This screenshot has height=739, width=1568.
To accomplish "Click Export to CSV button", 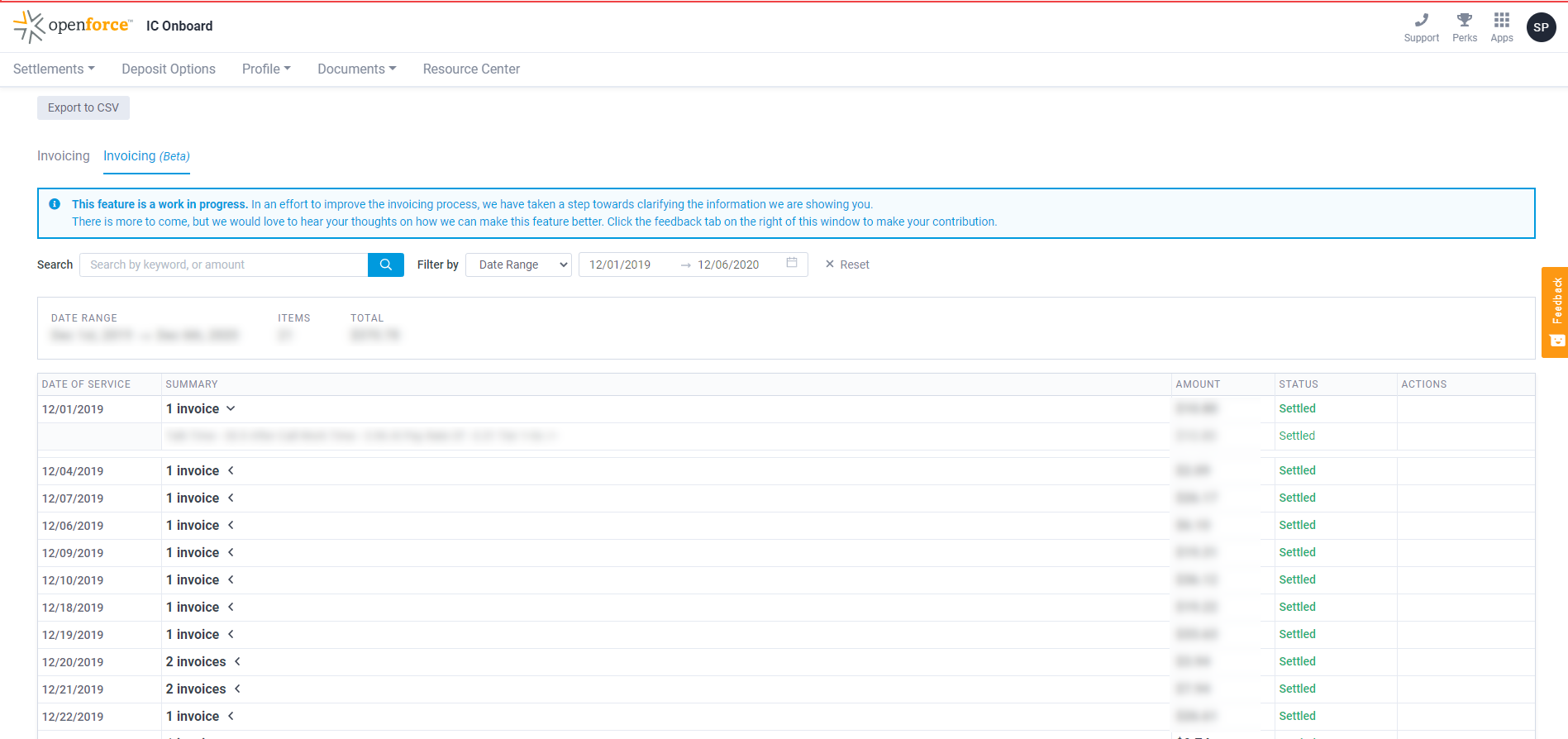I will coord(83,107).
